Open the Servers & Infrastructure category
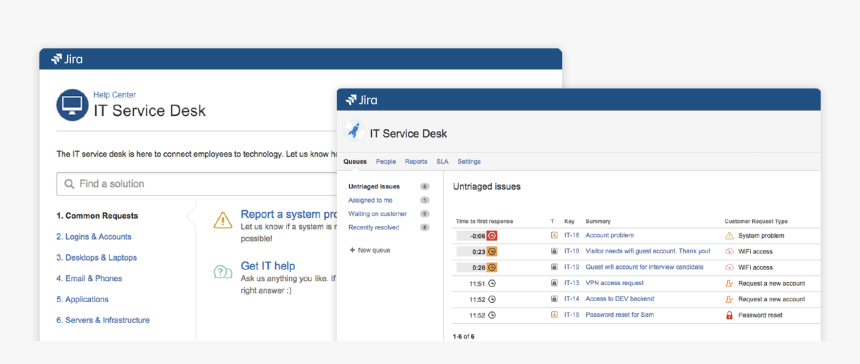 point(103,320)
